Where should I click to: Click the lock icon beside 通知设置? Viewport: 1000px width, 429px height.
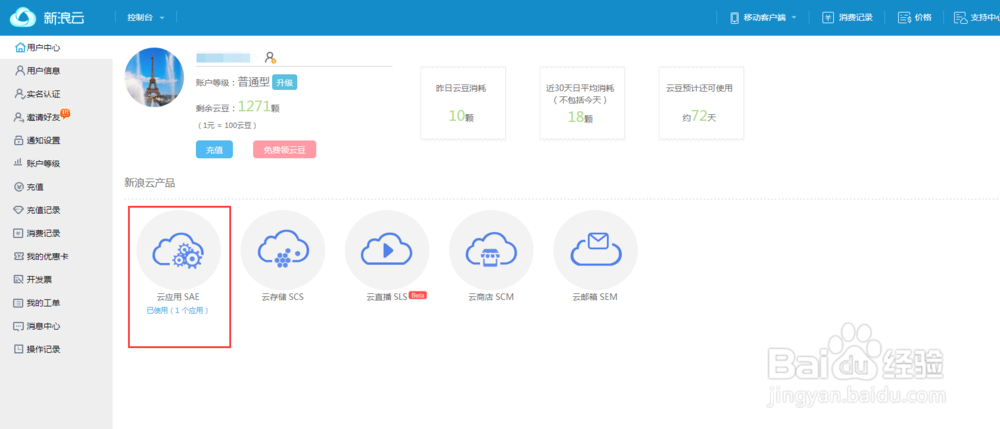[x=19, y=140]
